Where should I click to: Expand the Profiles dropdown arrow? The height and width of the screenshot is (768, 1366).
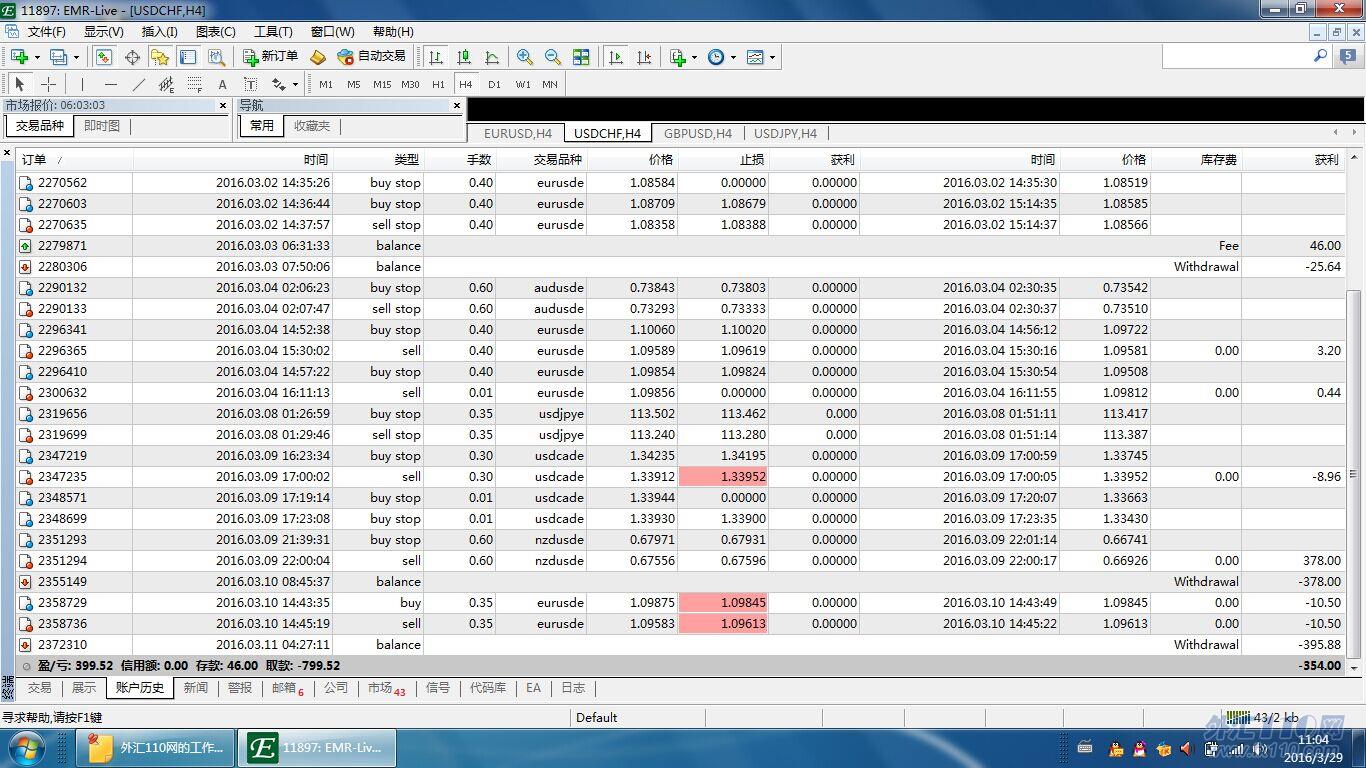[x=76, y=57]
